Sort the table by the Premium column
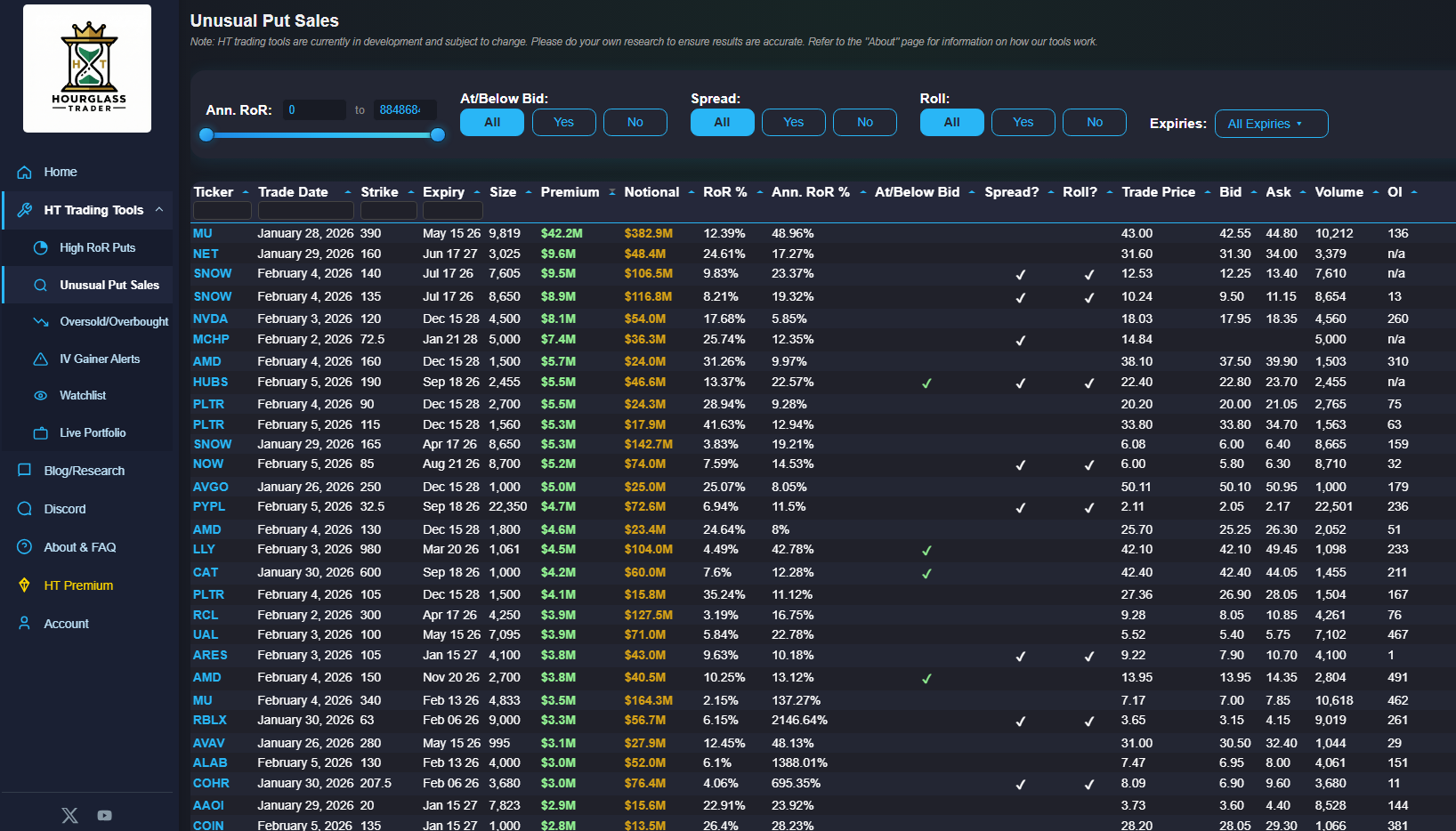1456x831 pixels. (x=570, y=192)
